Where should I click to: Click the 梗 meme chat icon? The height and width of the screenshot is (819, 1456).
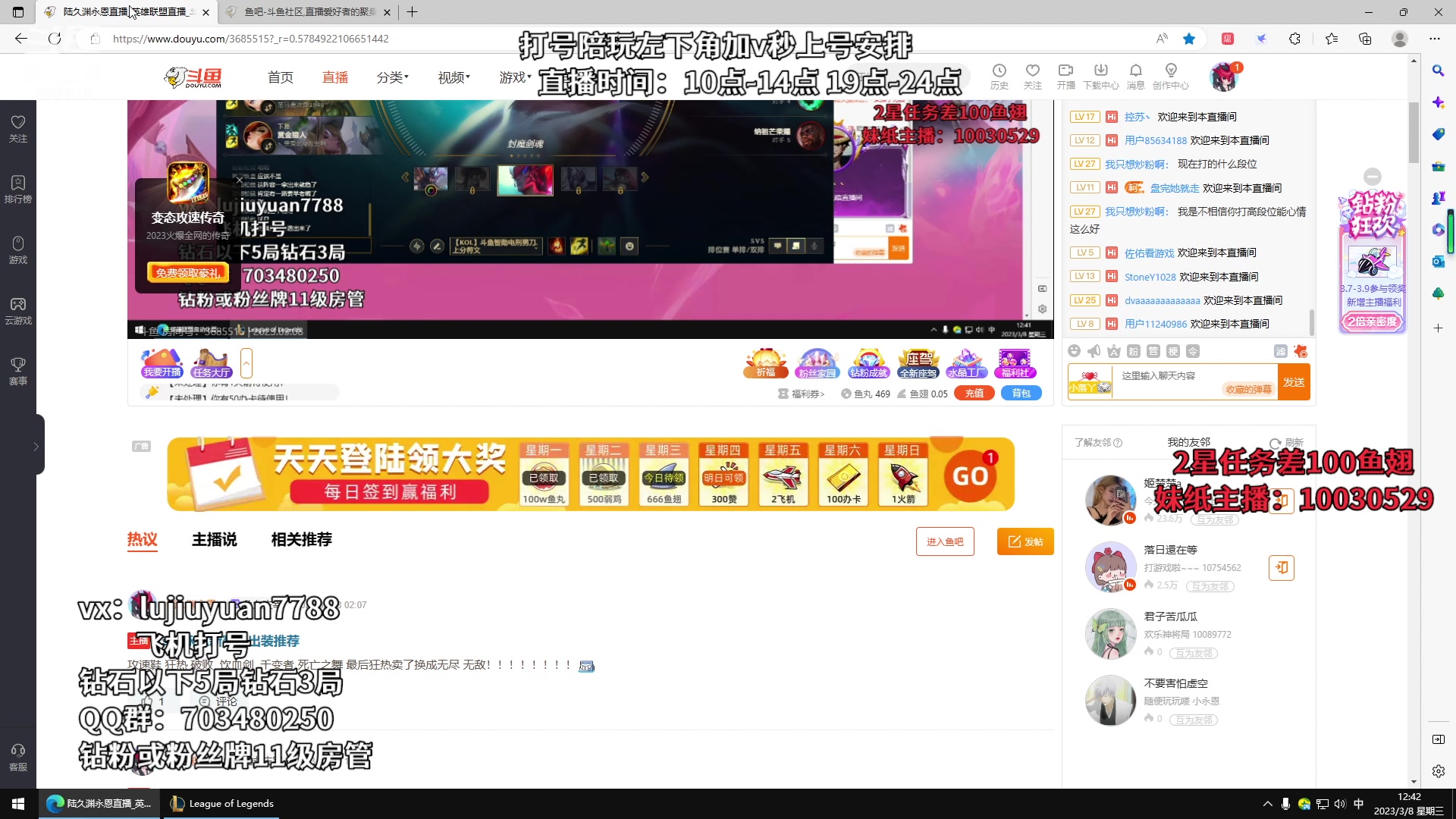tap(1172, 351)
